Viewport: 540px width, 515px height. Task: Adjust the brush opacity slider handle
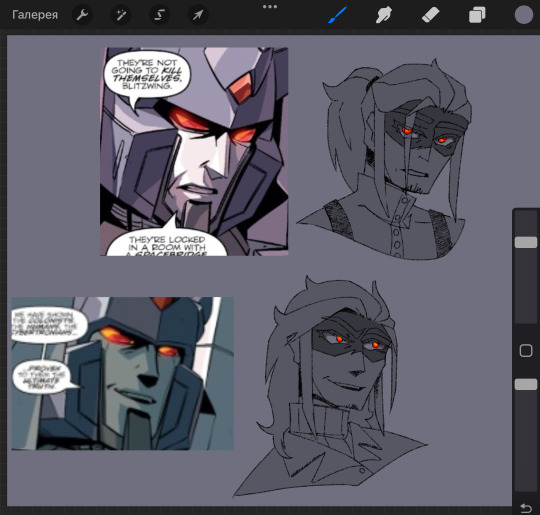526,384
